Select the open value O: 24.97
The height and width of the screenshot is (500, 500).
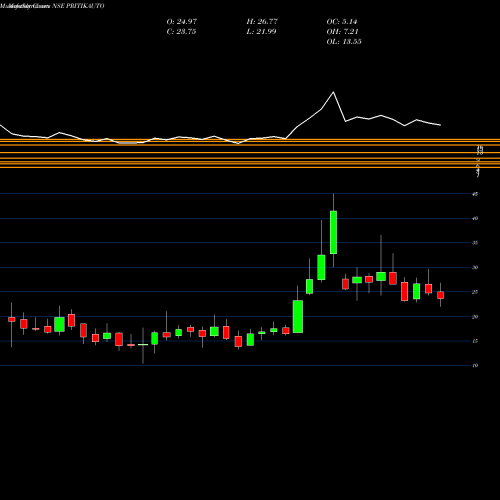coord(182,22)
